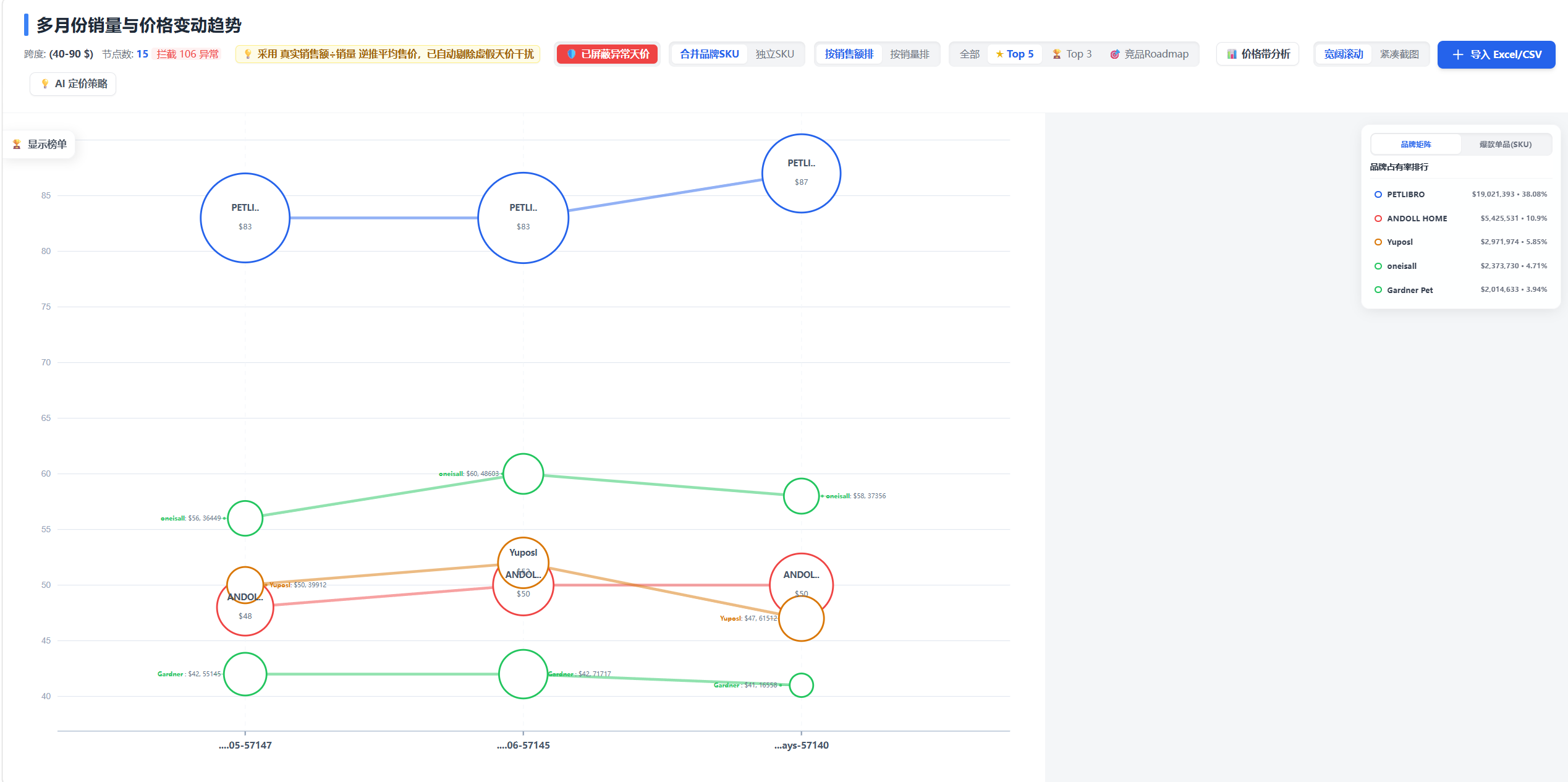Click PETLIBRO $83 bubble at ...05-57147
Image resolution: width=1568 pixels, height=782 pixels.
[245, 218]
